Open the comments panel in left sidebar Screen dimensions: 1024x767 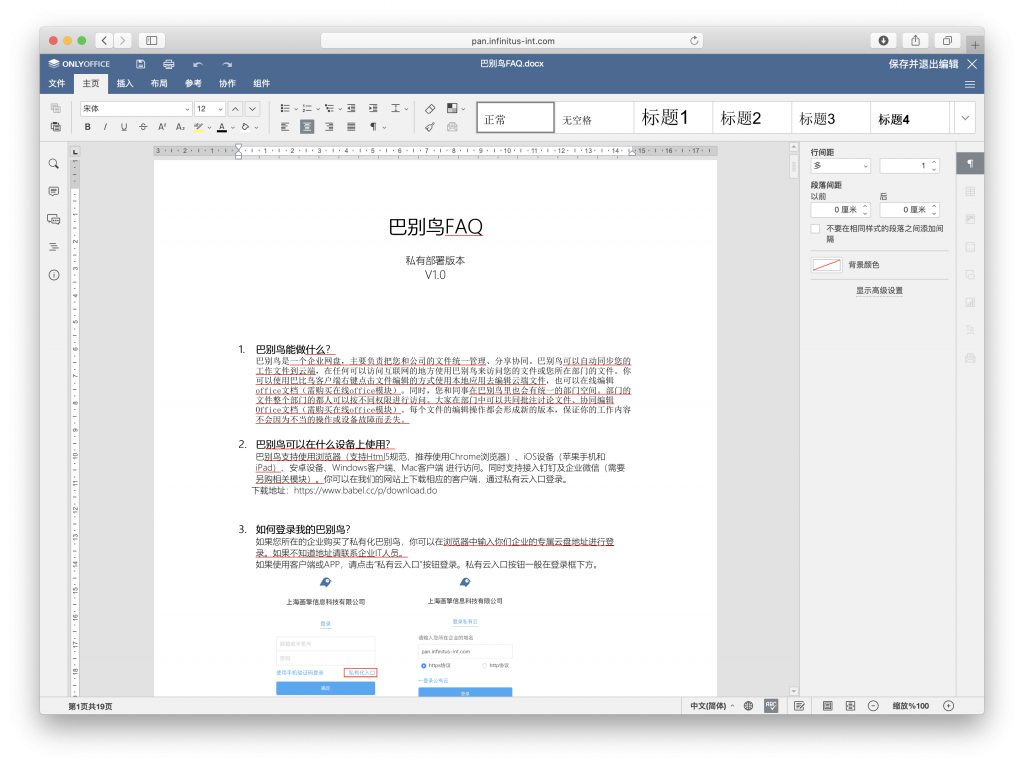pos(54,191)
